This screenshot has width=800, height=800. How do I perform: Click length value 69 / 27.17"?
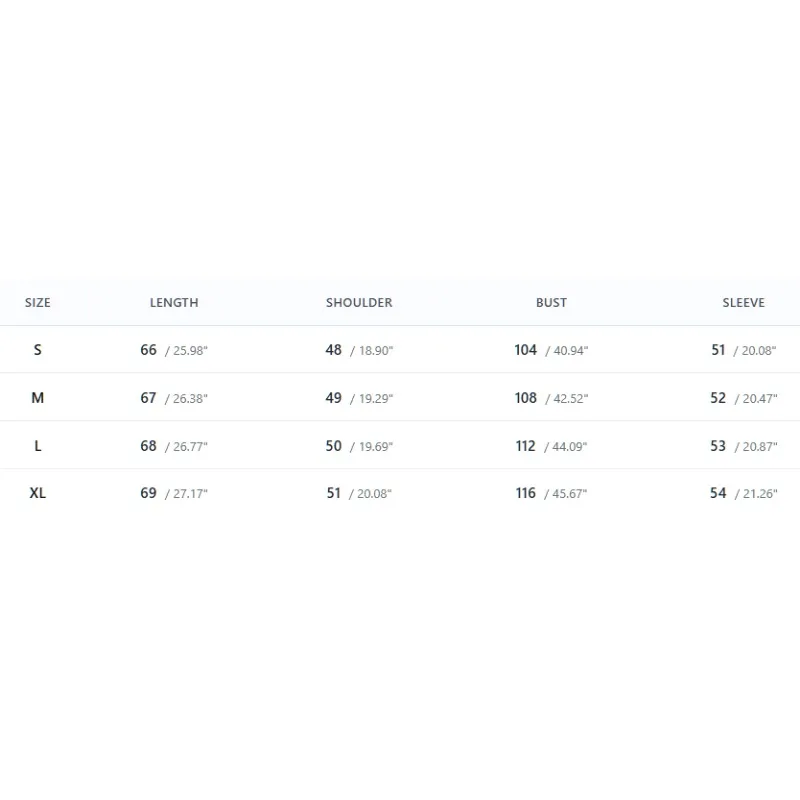coord(174,493)
